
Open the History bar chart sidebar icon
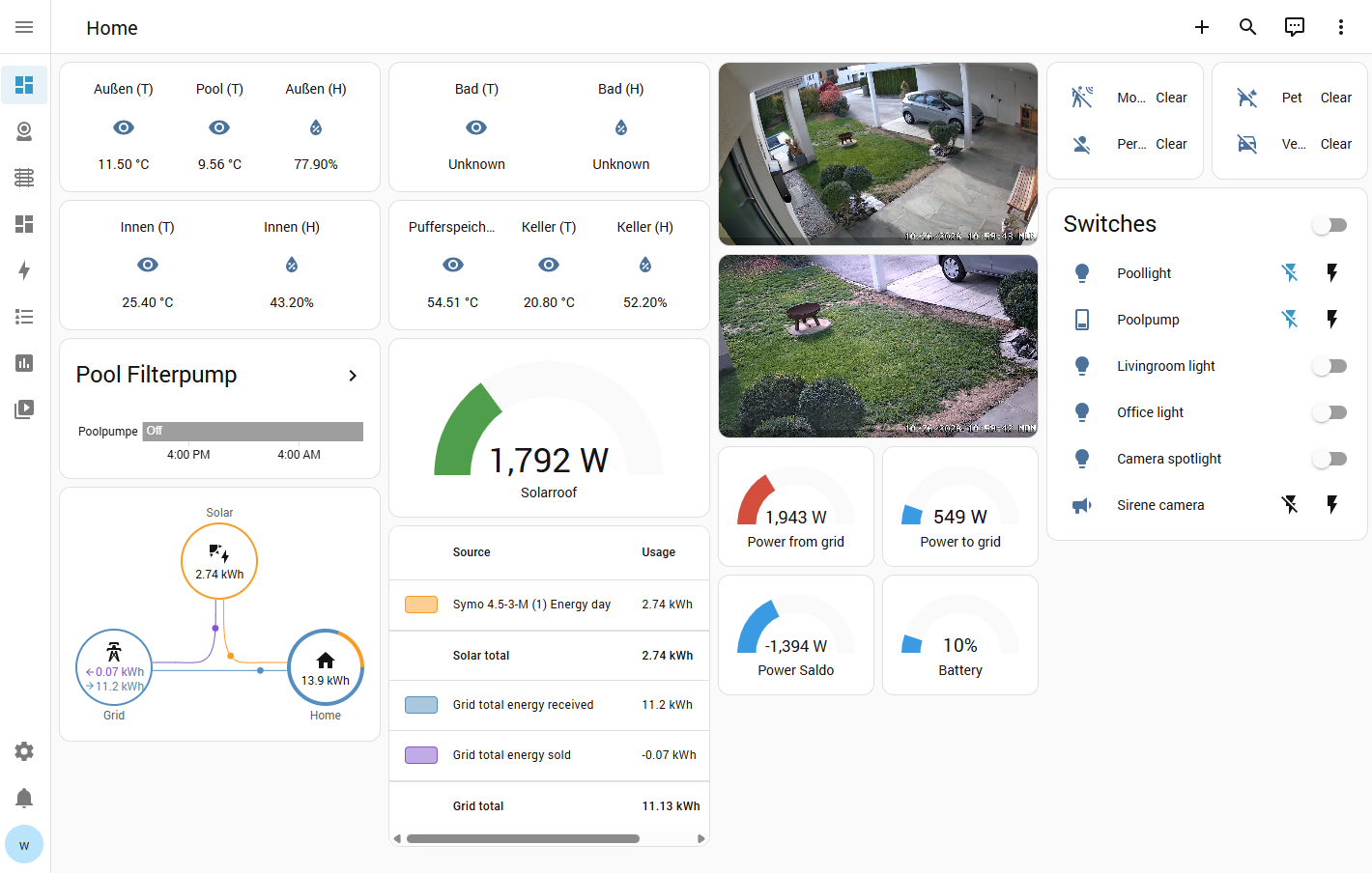click(24, 363)
